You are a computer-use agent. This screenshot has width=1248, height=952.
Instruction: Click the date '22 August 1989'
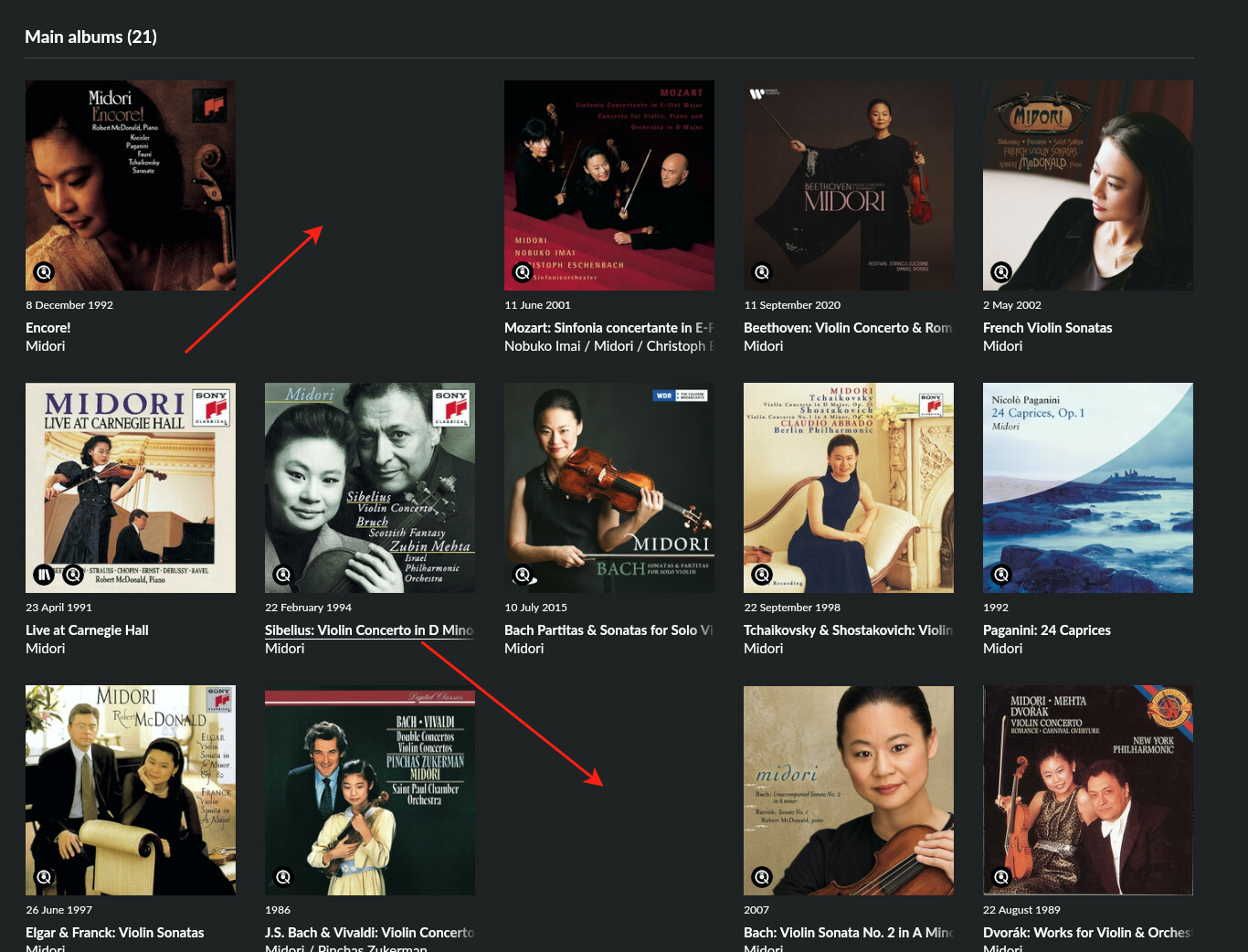[1021, 910]
